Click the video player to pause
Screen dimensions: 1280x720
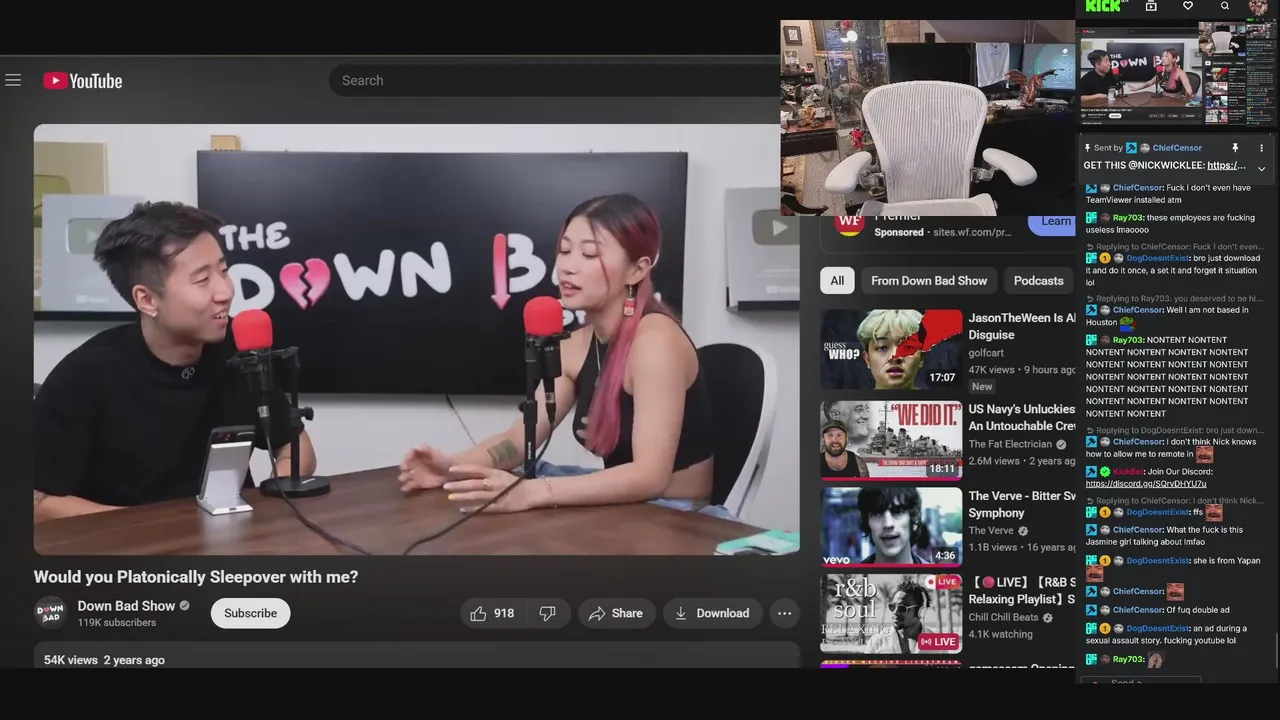click(x=416, y=339)
